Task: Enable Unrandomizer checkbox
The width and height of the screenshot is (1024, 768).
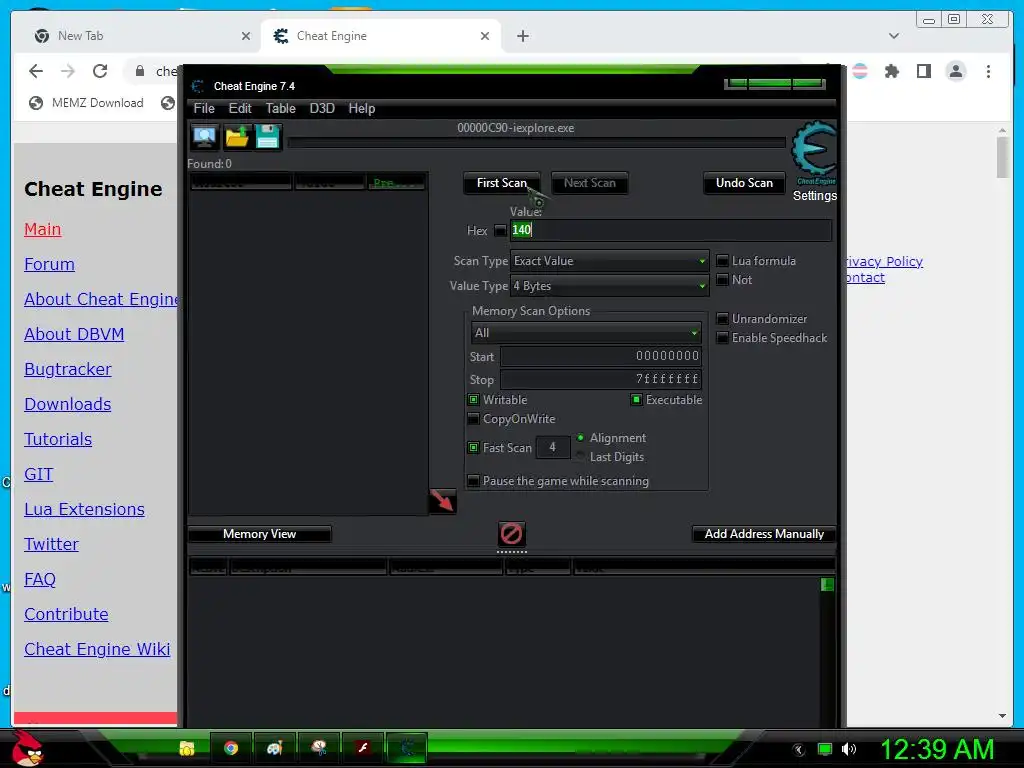Action: click(722, 319)
